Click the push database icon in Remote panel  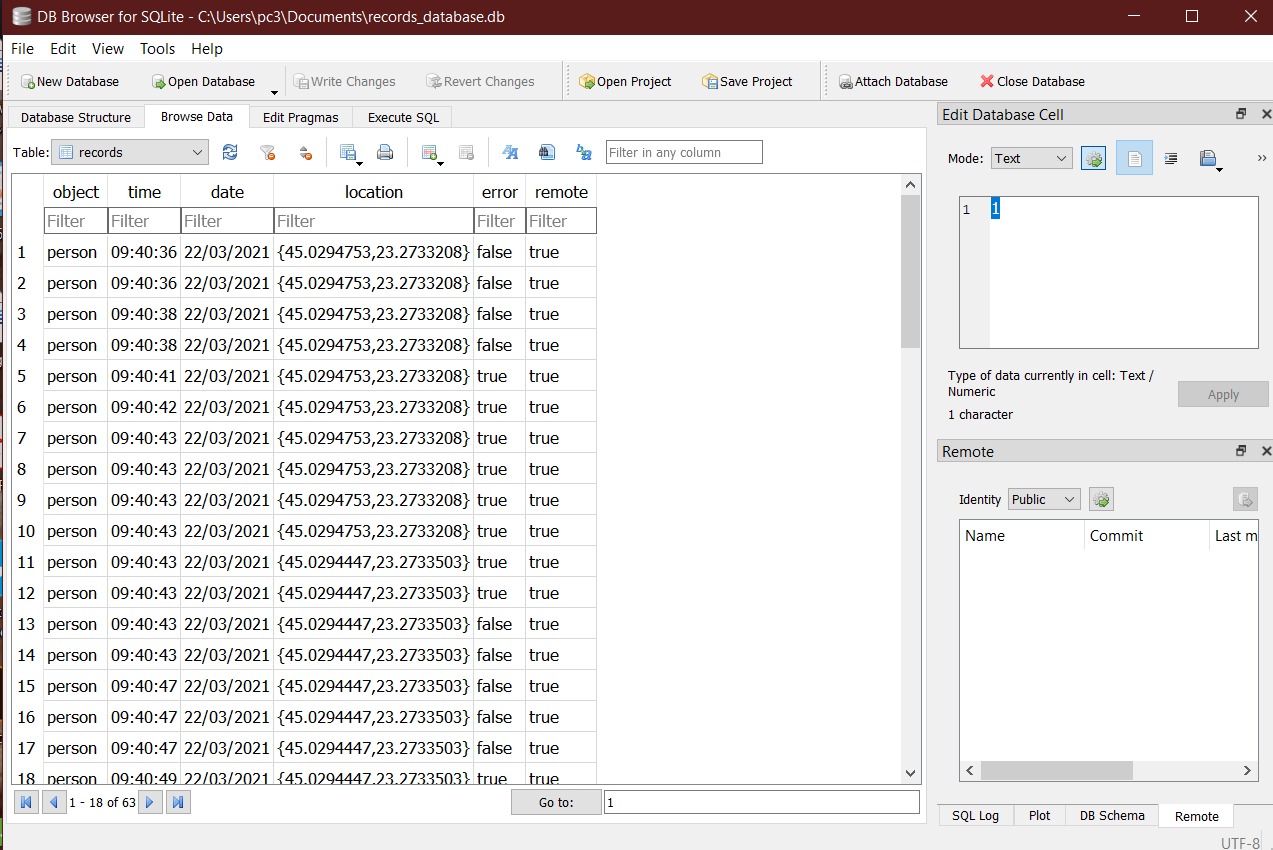(1245, 499)
